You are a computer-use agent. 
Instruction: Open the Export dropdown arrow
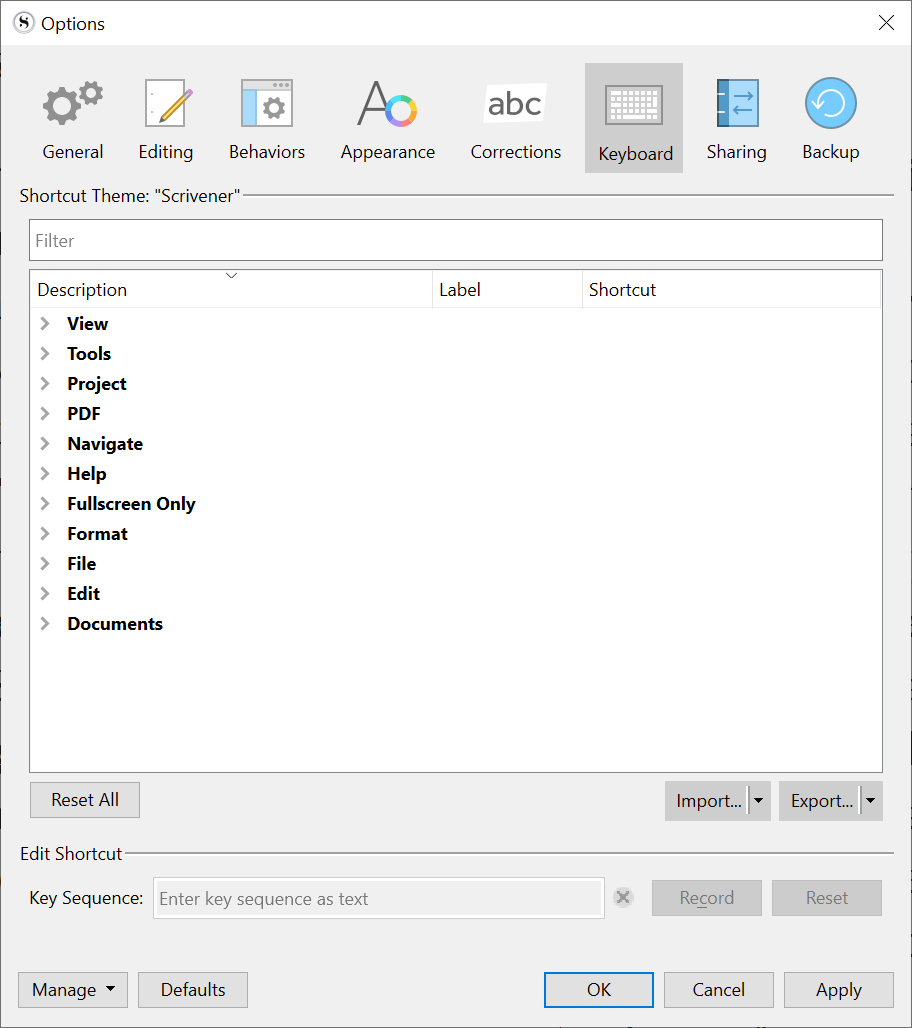(871, 801)
